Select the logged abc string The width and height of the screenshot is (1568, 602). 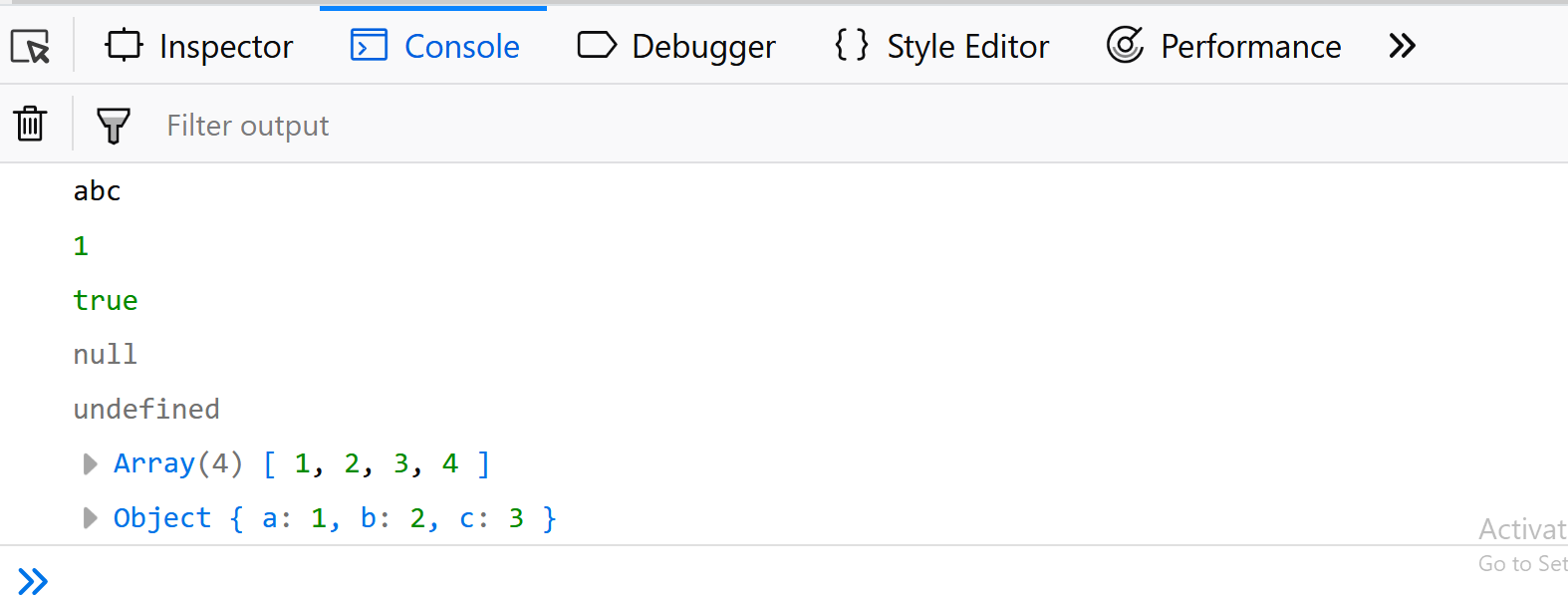tap(97, 190)
